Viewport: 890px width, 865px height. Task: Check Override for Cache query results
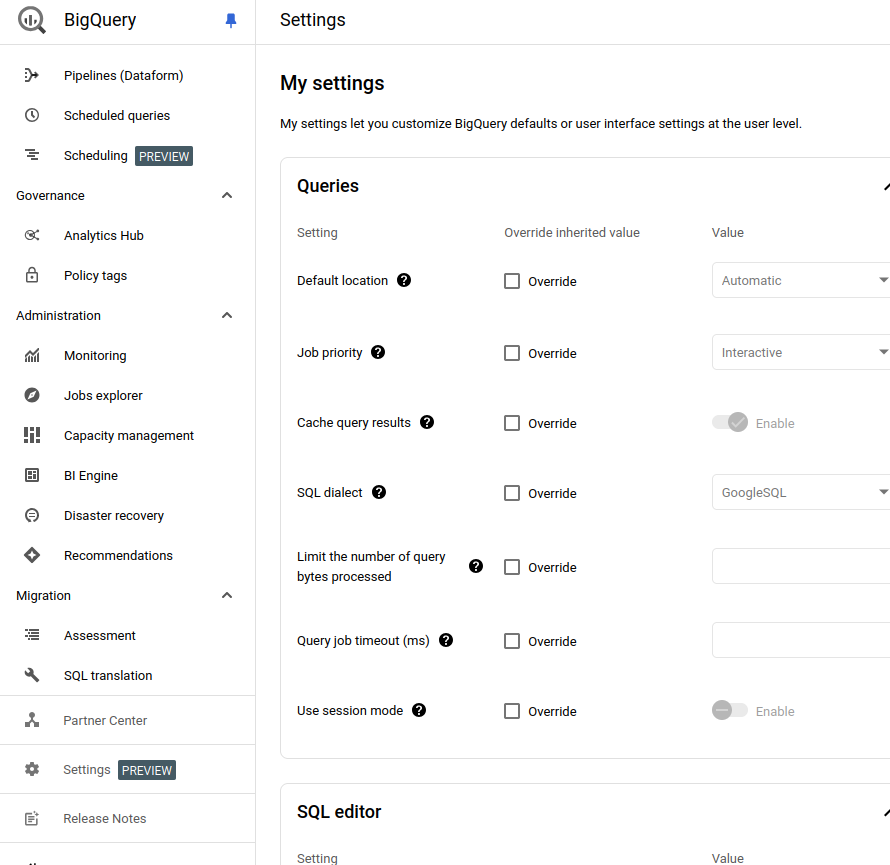pos(512,423)
